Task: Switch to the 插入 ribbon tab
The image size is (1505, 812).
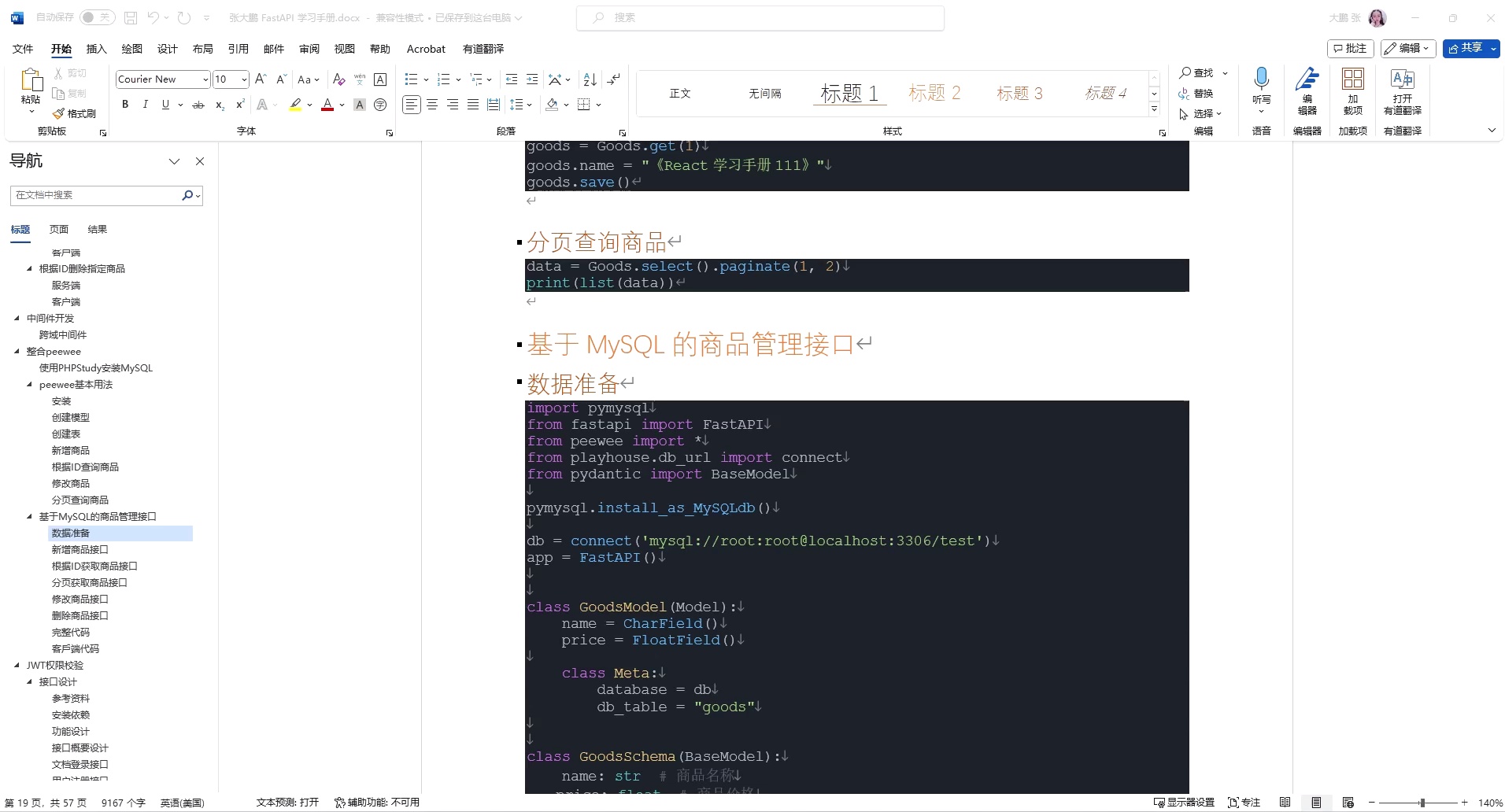Action: pyautogui.click(x=96, y=49)
